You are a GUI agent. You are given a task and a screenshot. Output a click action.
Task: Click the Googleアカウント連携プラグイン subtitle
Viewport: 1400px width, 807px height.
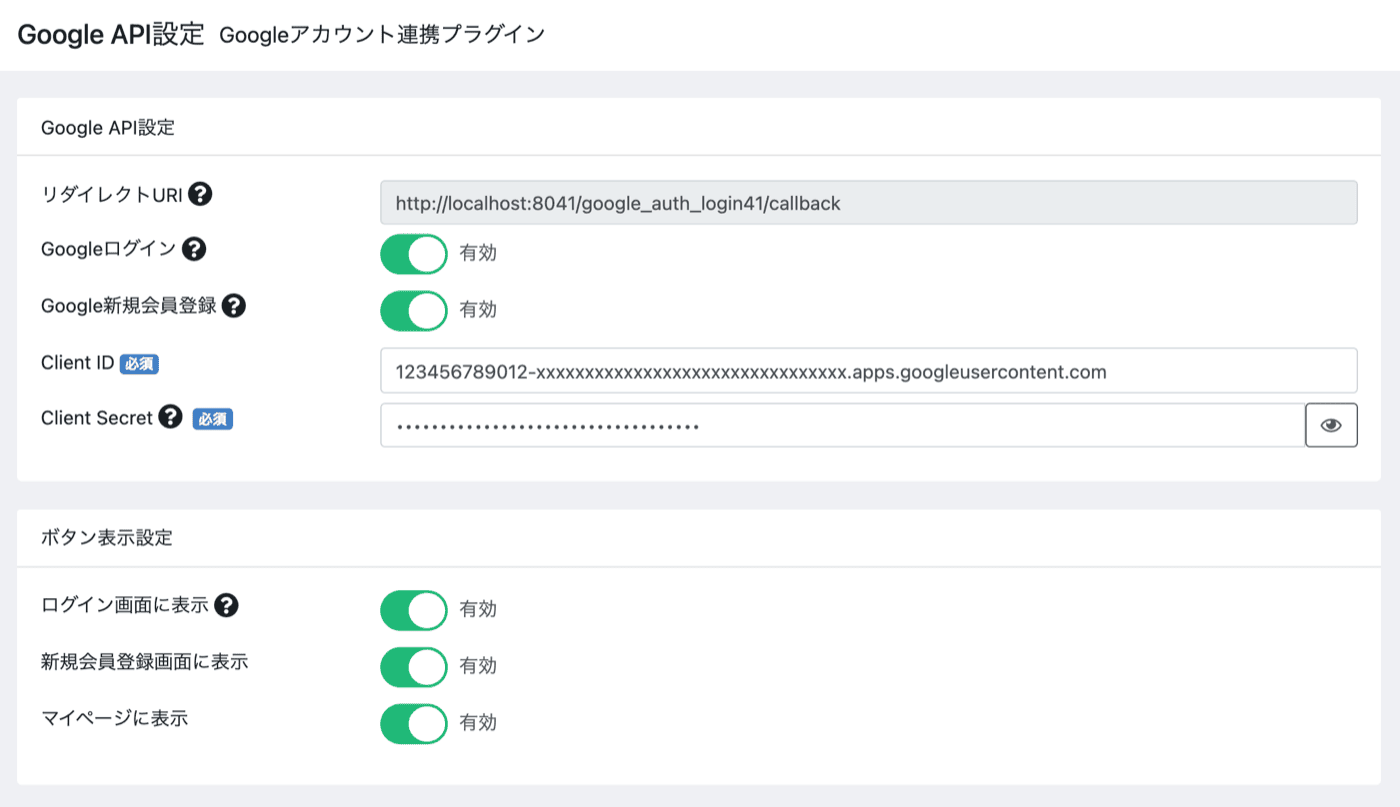[x=382, y=35]
